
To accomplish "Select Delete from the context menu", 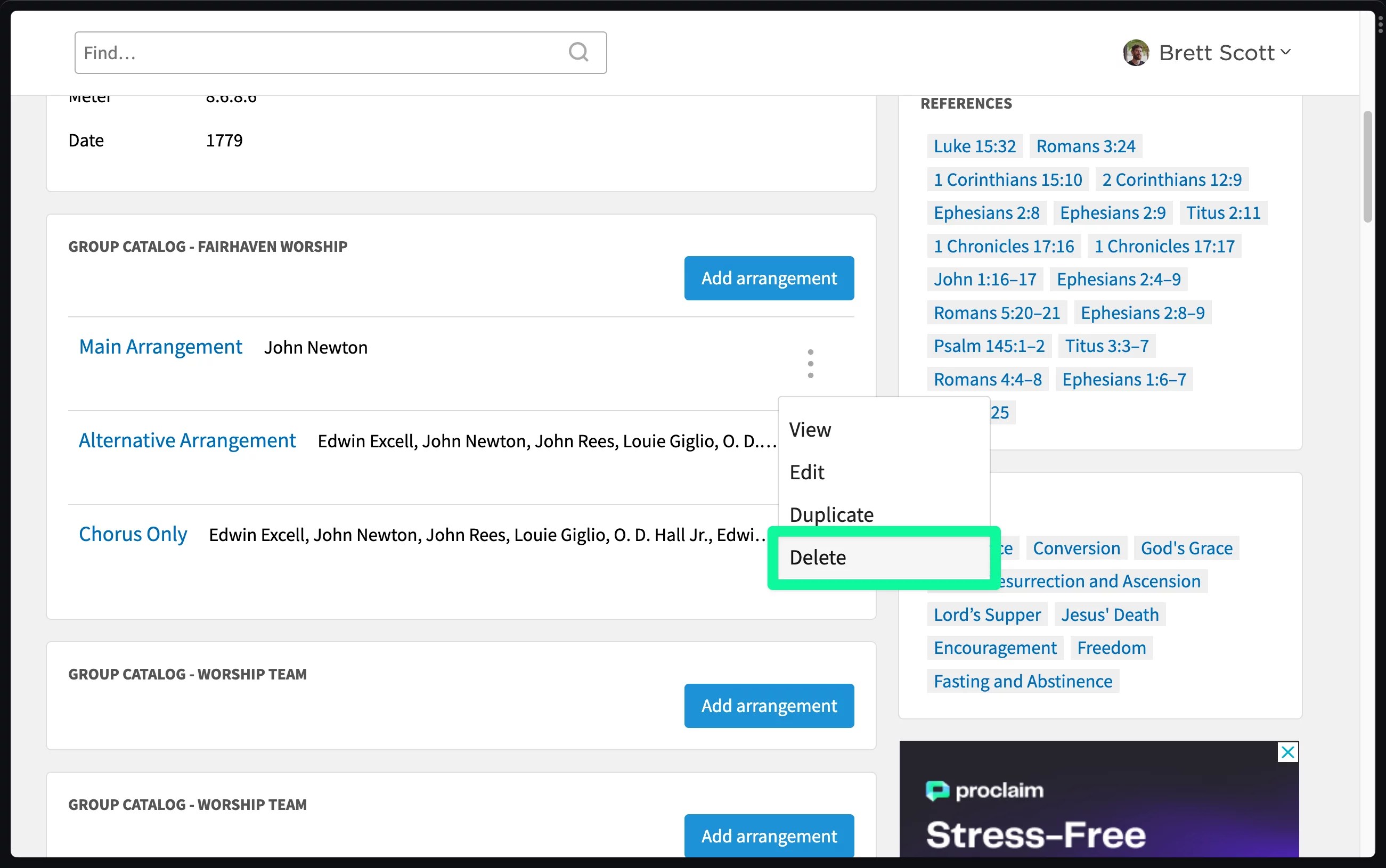I will 817,558.
